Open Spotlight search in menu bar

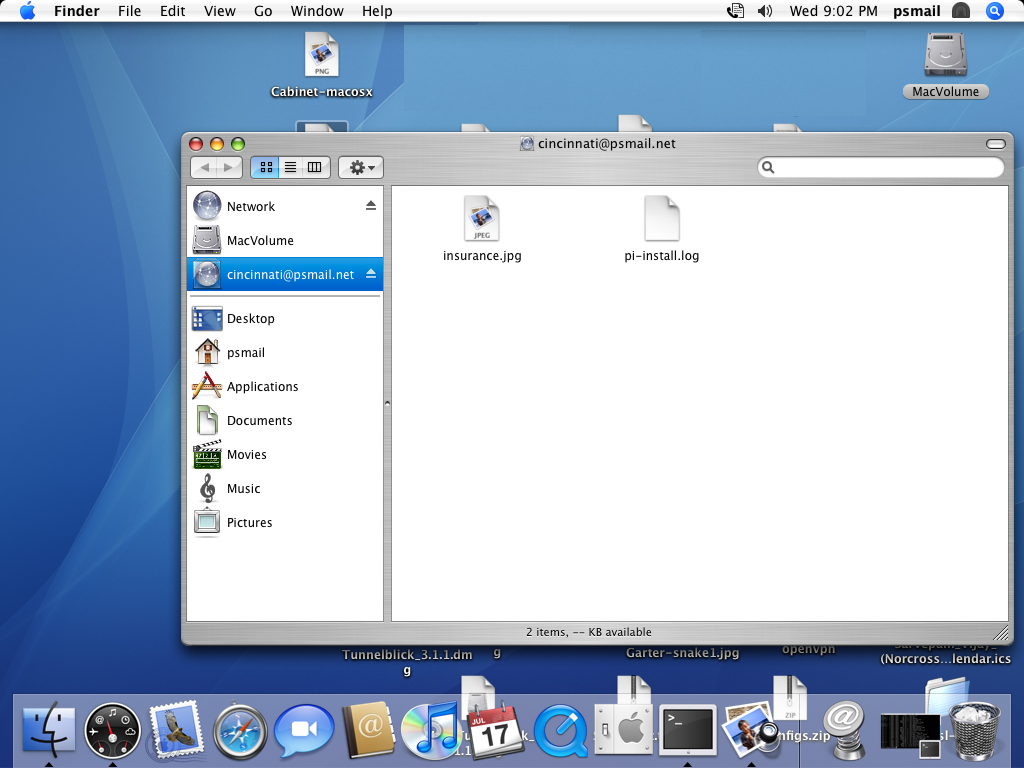[x=995, y=11]
